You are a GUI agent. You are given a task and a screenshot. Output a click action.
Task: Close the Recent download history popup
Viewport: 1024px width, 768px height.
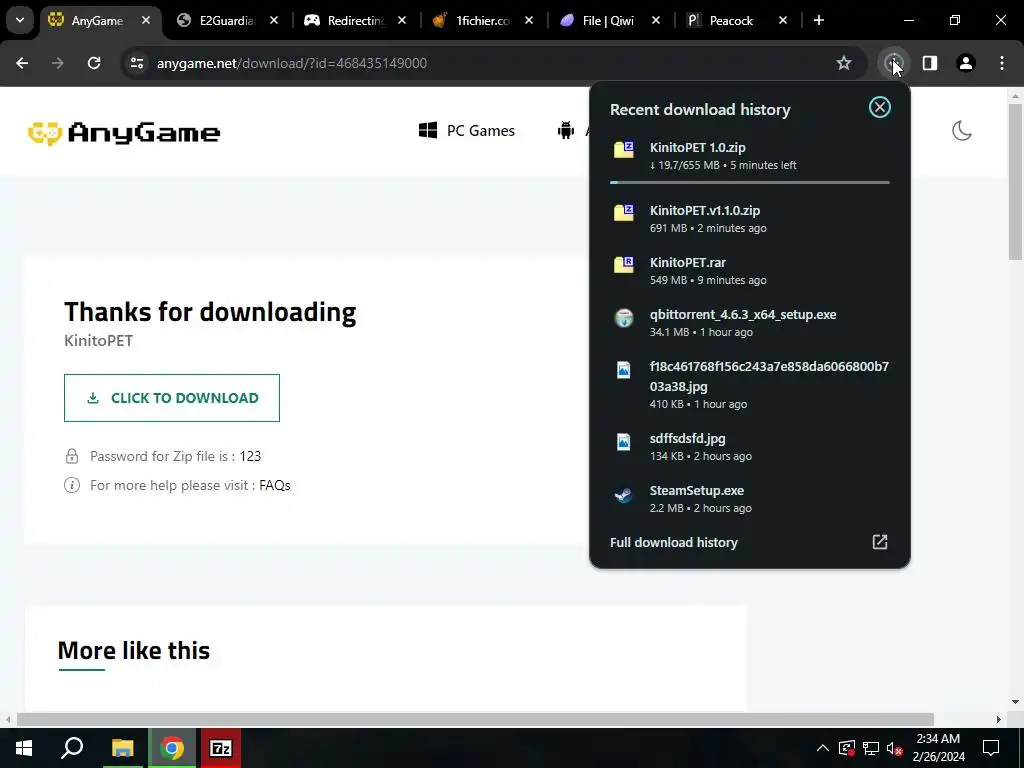880,107
